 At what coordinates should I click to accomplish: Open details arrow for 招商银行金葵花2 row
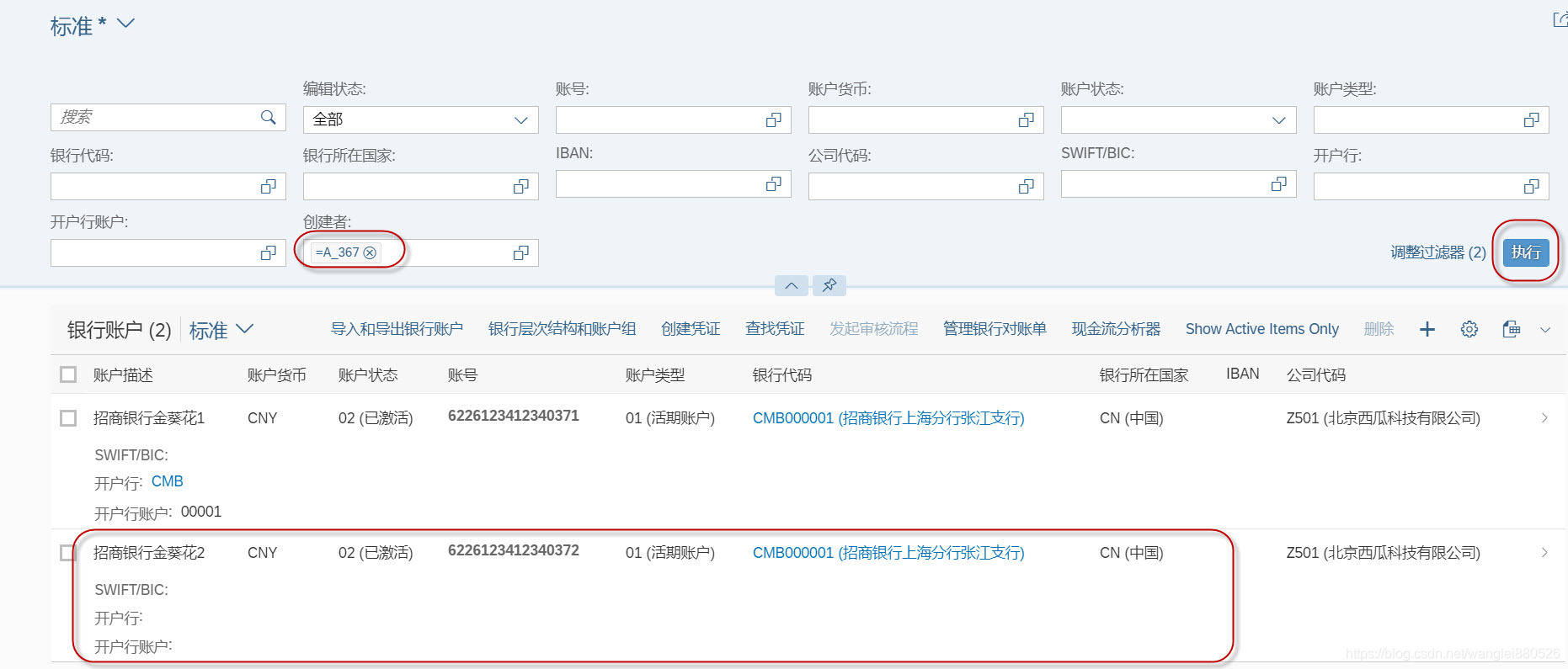coord(1544,553)
